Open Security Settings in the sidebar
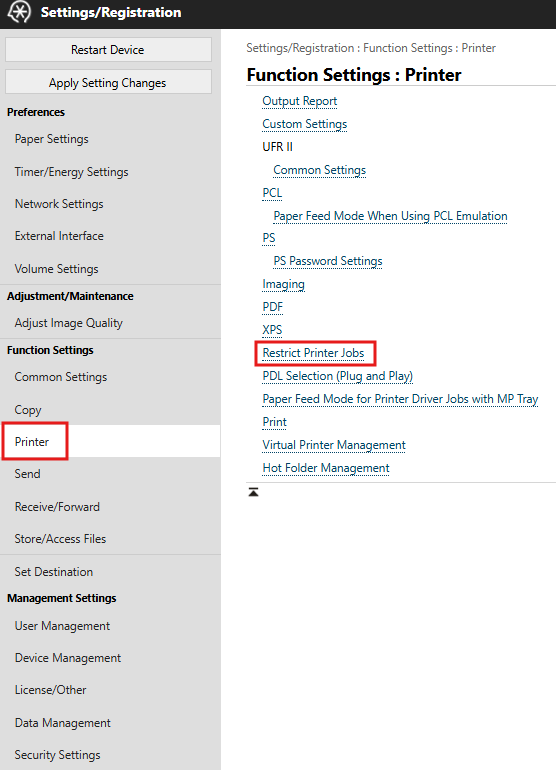556x770 pixels. (x=57, y=755)
